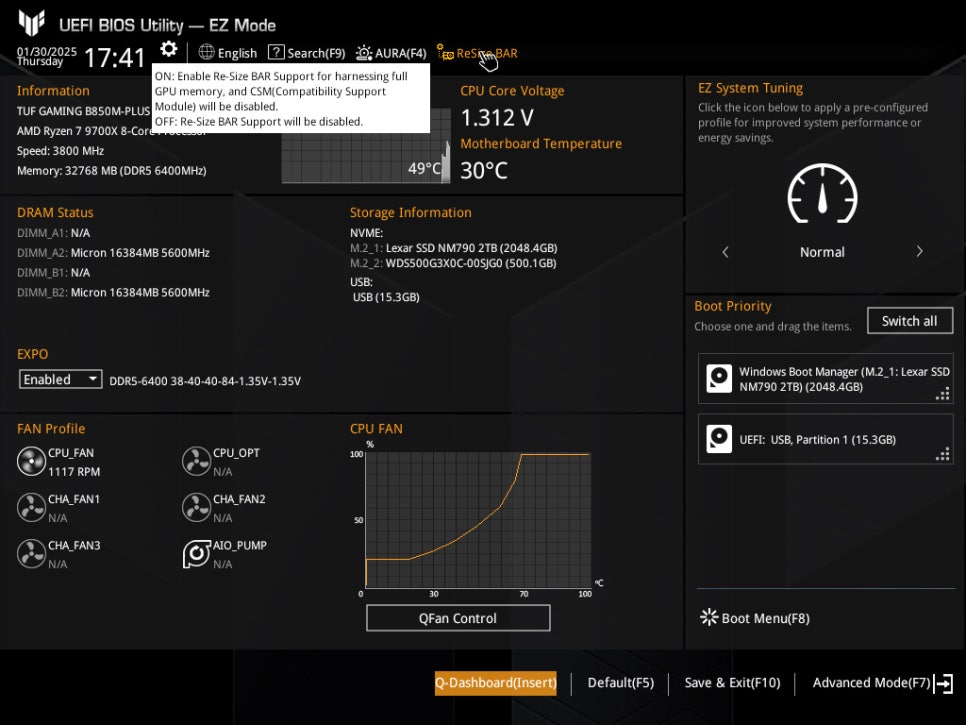Click Memory: 32768 MB (DDR5 6400MHz)

(x=112, y=171)
